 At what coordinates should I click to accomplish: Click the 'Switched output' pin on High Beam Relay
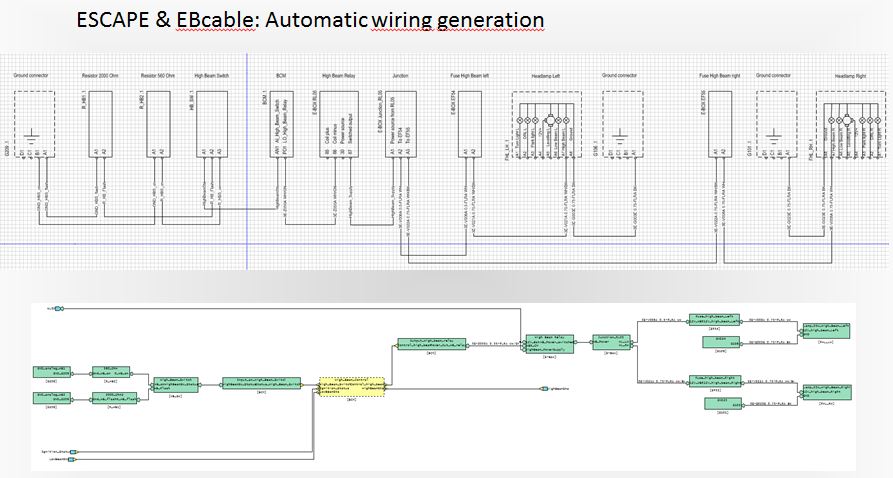[x=350, y=139]
